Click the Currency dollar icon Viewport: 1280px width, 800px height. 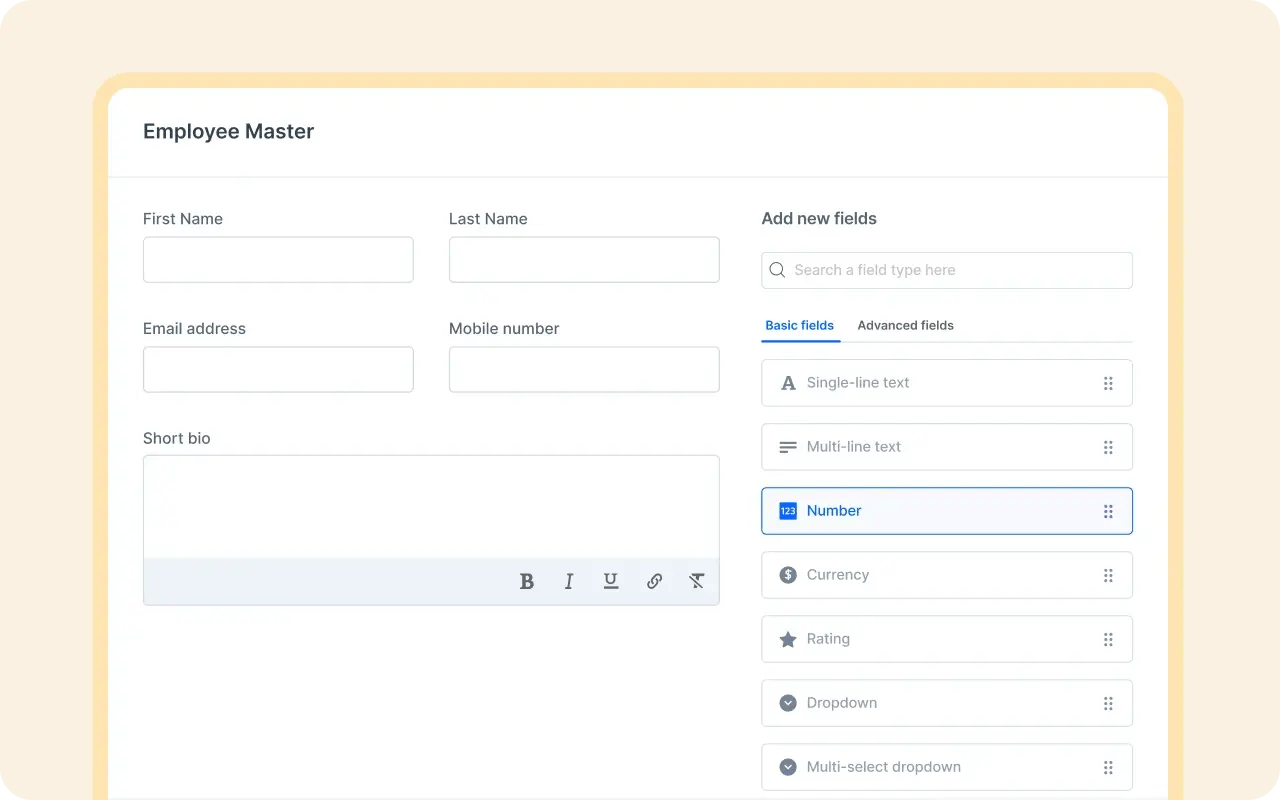788,575
